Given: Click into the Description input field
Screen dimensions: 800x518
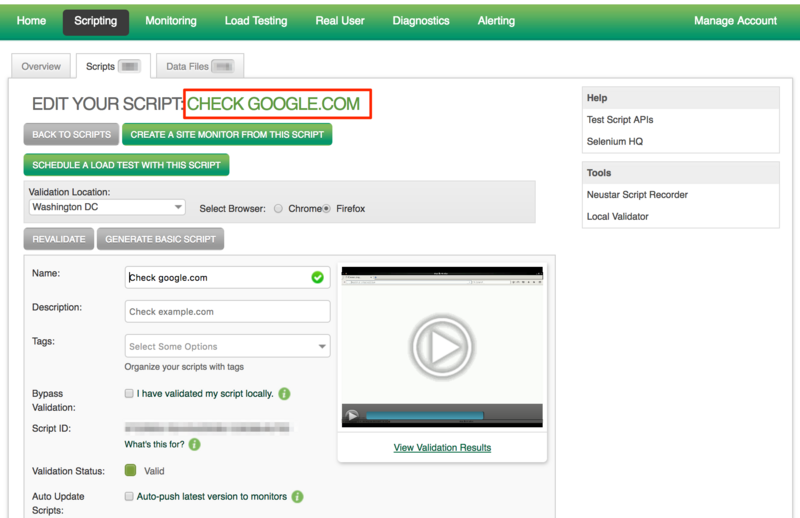Looking at the screenshot, I should 228,311.
